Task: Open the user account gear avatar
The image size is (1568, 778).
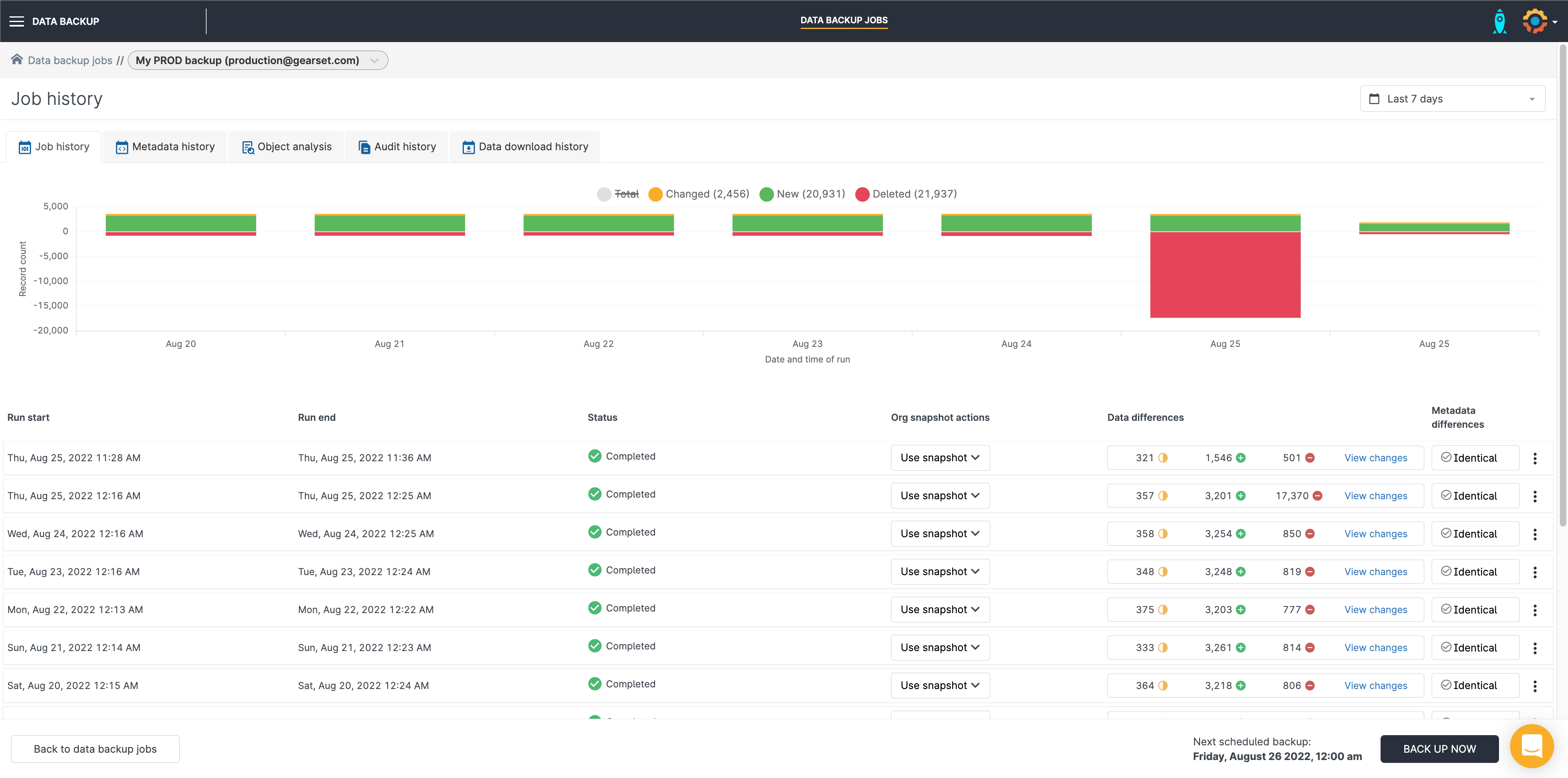Action: (1535, 21)
